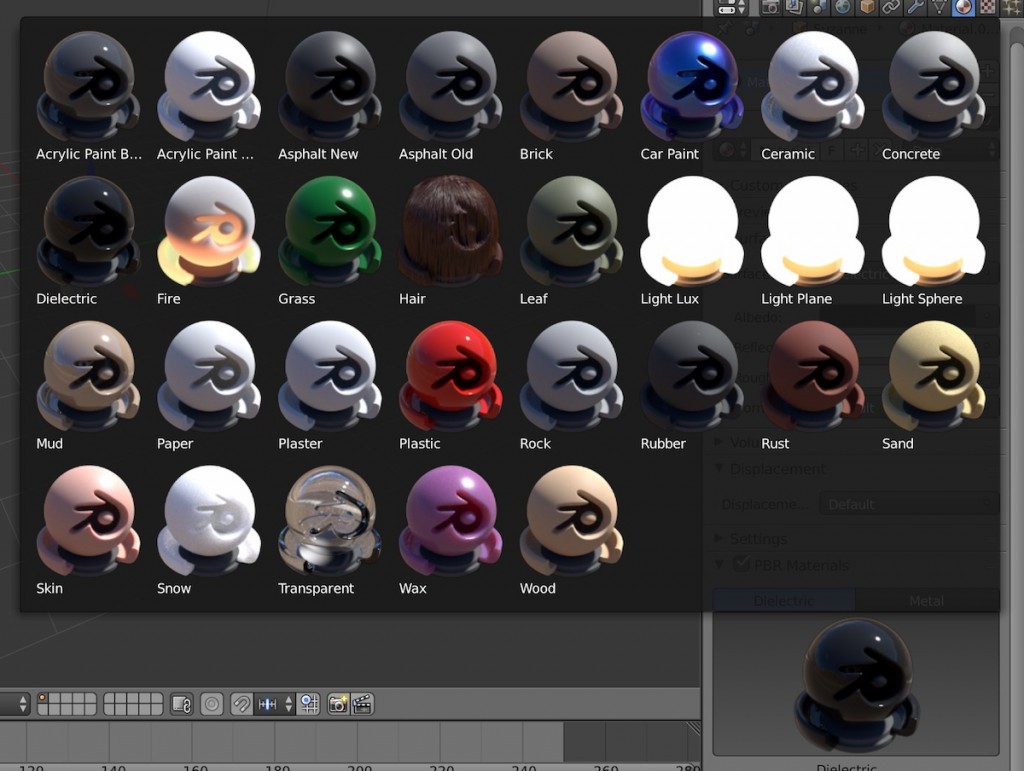
Task: Select the Asphalt Old material preset
Action: [x=451, y=97]
